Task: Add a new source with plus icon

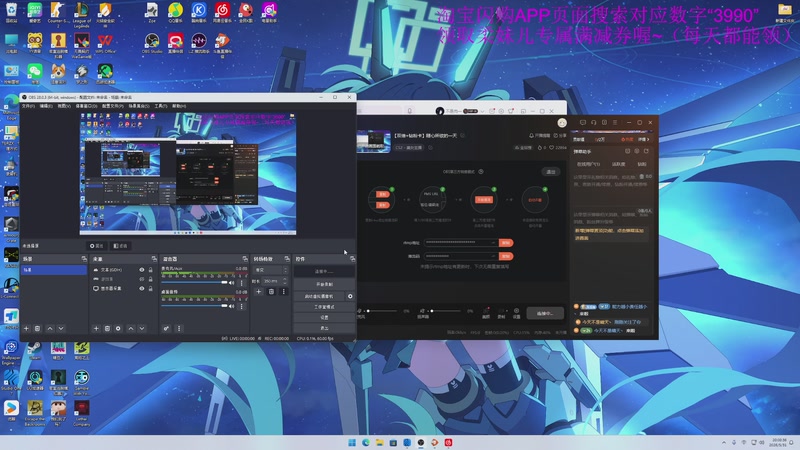Action: pos(96,329)
